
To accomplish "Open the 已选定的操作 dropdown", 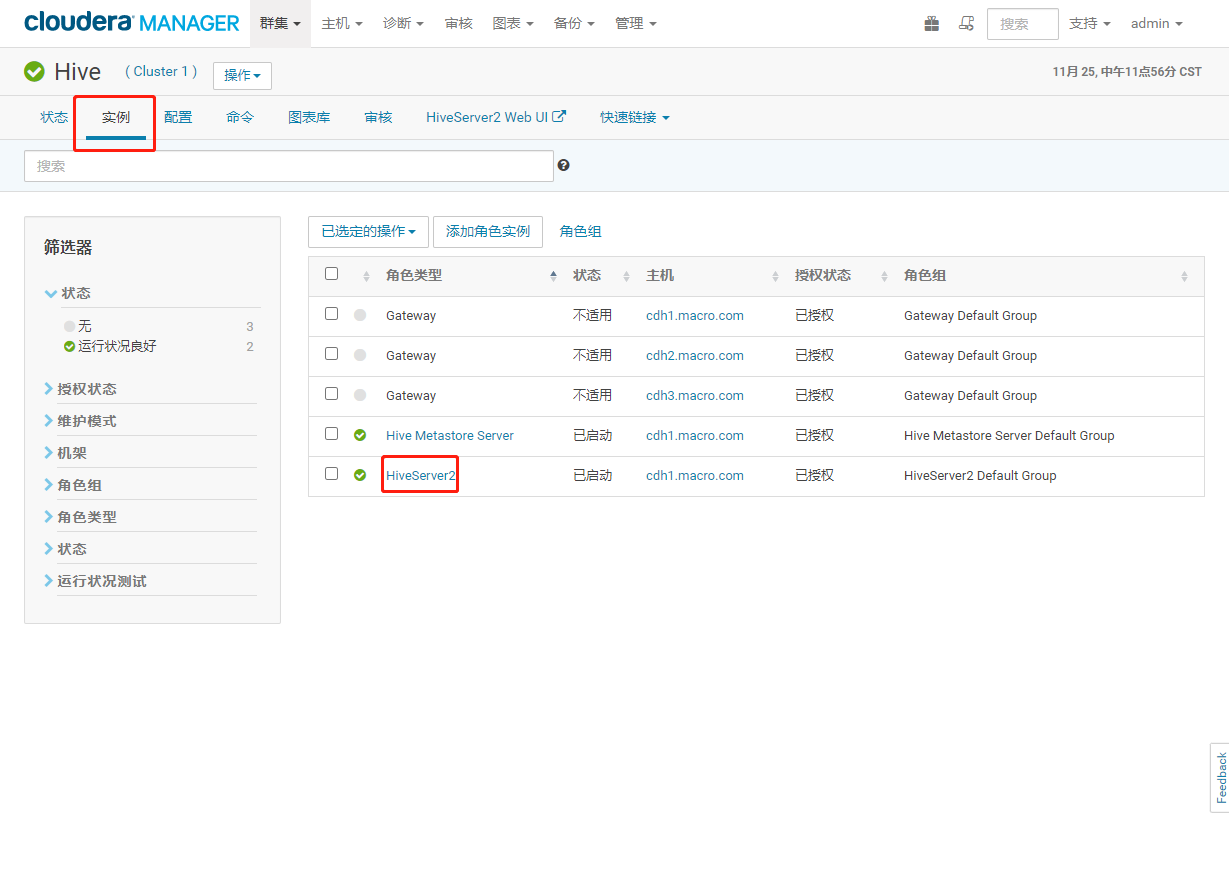I will [368, 232].
